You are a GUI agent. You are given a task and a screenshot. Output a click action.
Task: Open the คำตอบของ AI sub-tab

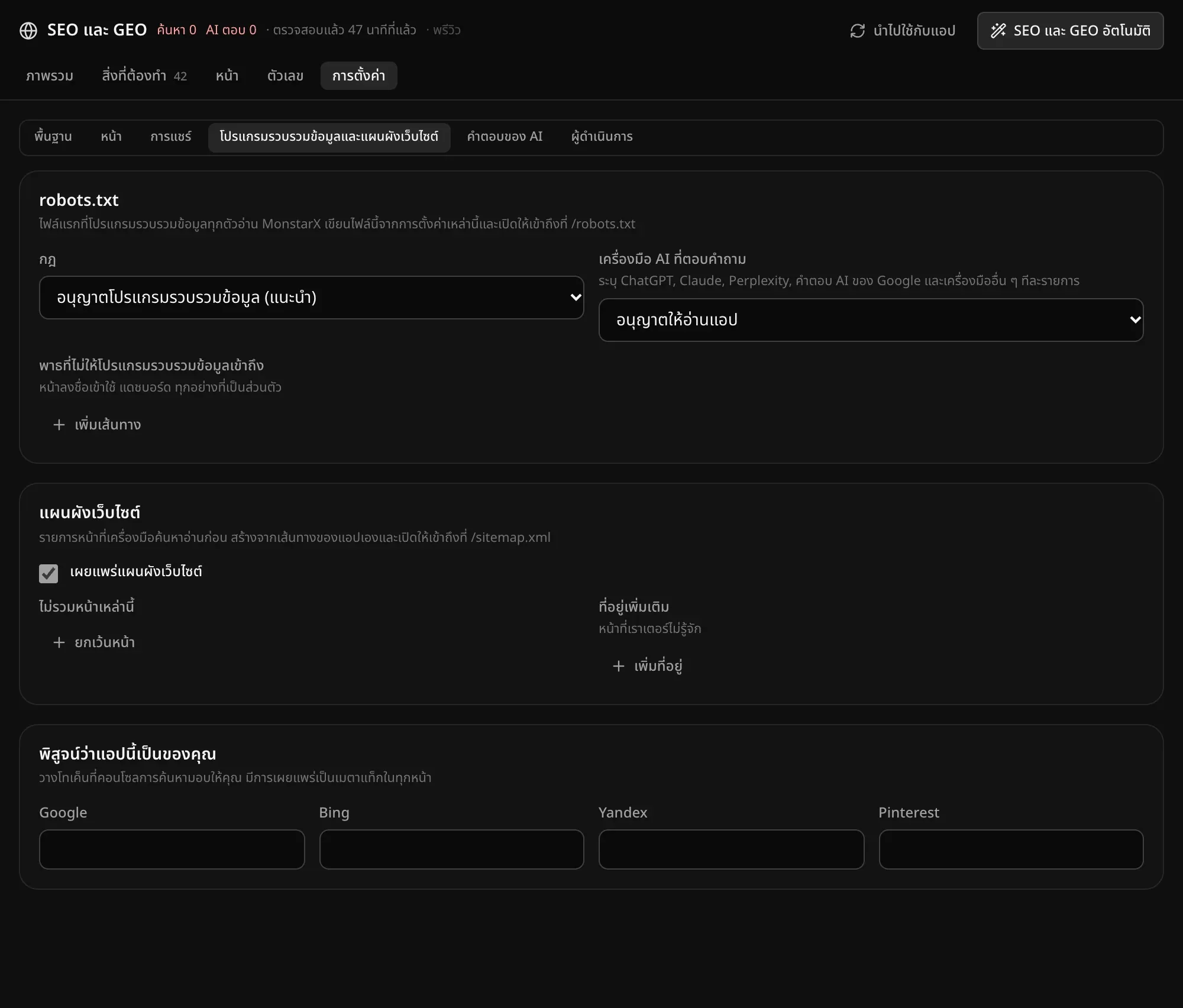tap(505, 137)
